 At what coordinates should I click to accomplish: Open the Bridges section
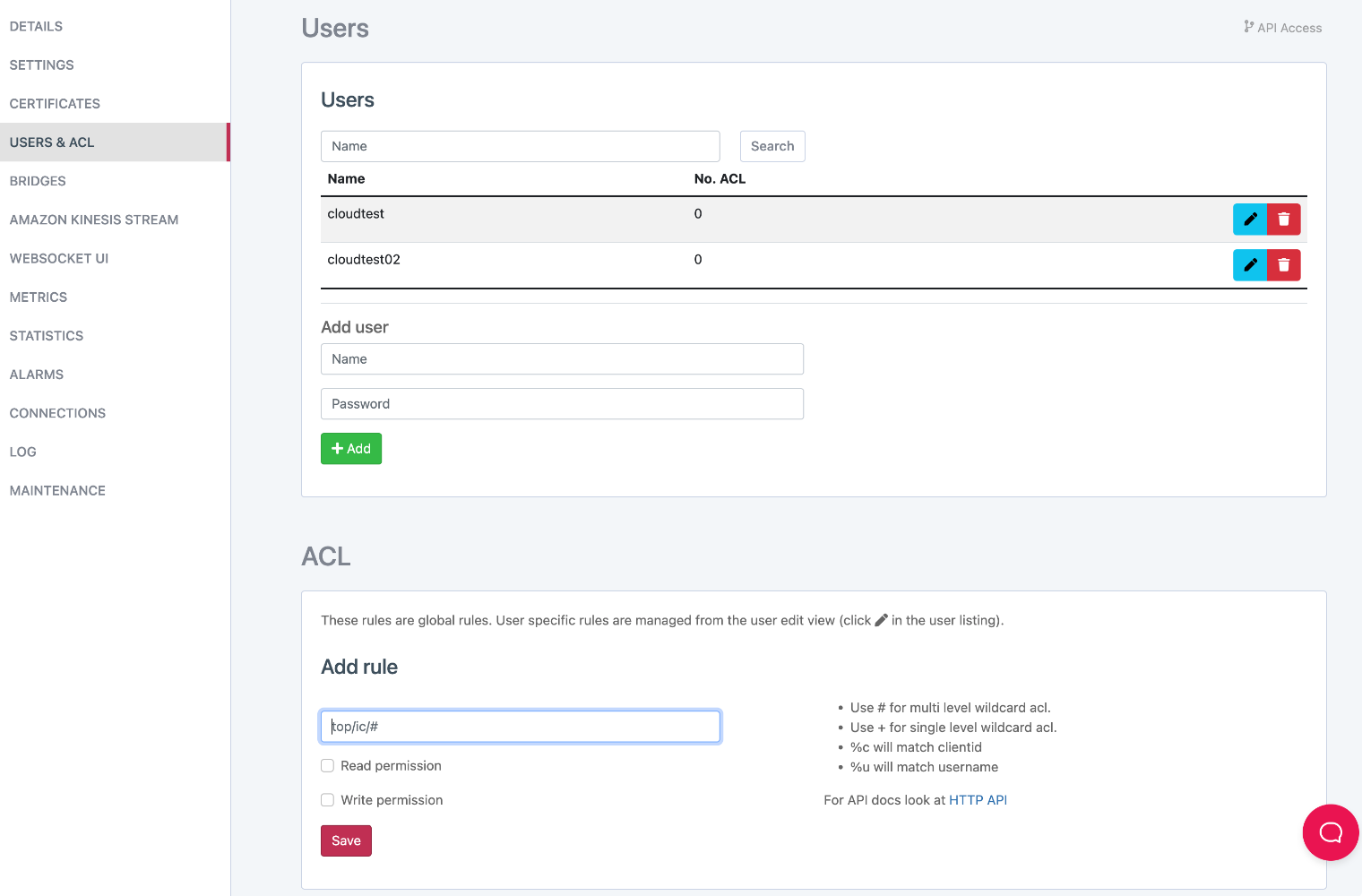click(38, 181)
